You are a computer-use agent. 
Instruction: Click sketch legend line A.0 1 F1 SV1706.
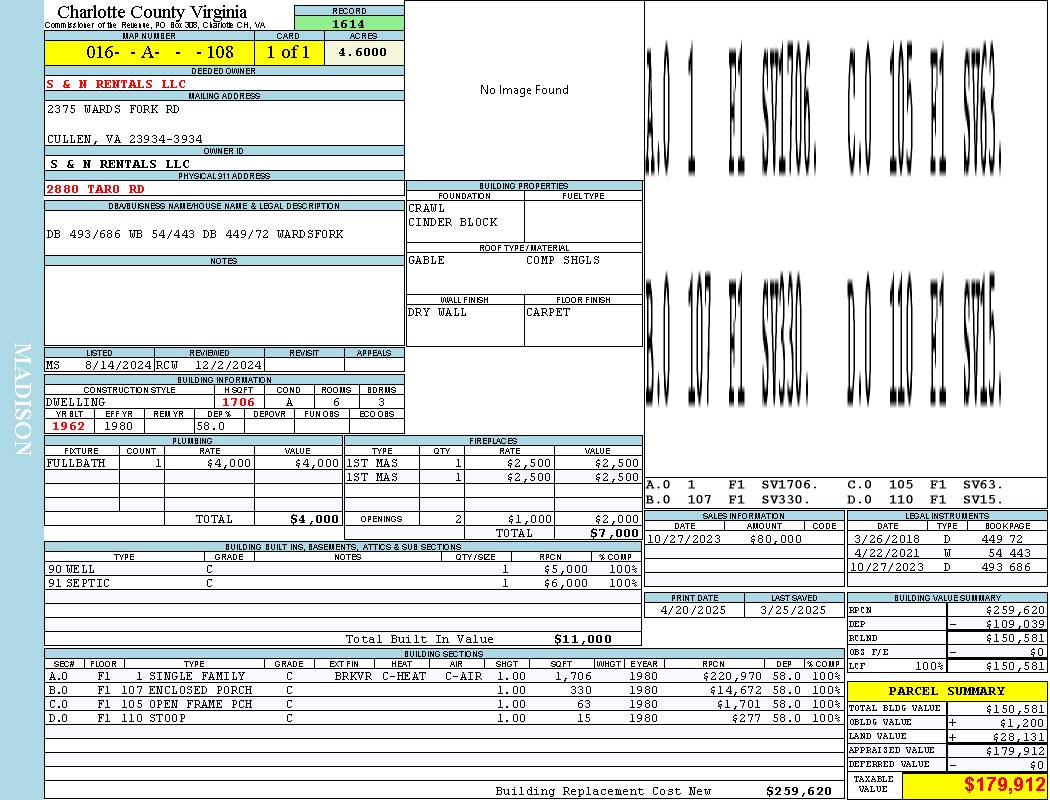click(x=732, y=485)
